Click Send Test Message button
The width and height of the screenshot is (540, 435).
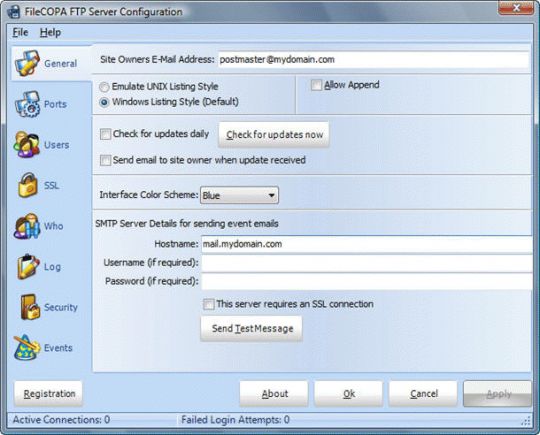252,329
